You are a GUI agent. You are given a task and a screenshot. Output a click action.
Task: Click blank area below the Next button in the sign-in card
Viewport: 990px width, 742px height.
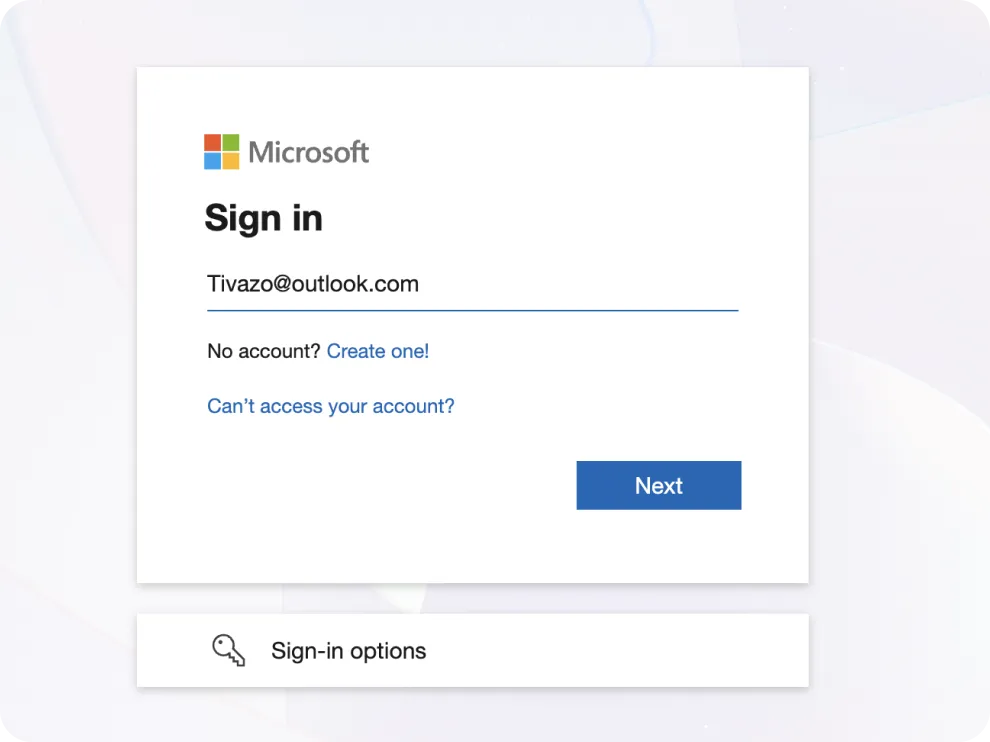click(658, 548)
